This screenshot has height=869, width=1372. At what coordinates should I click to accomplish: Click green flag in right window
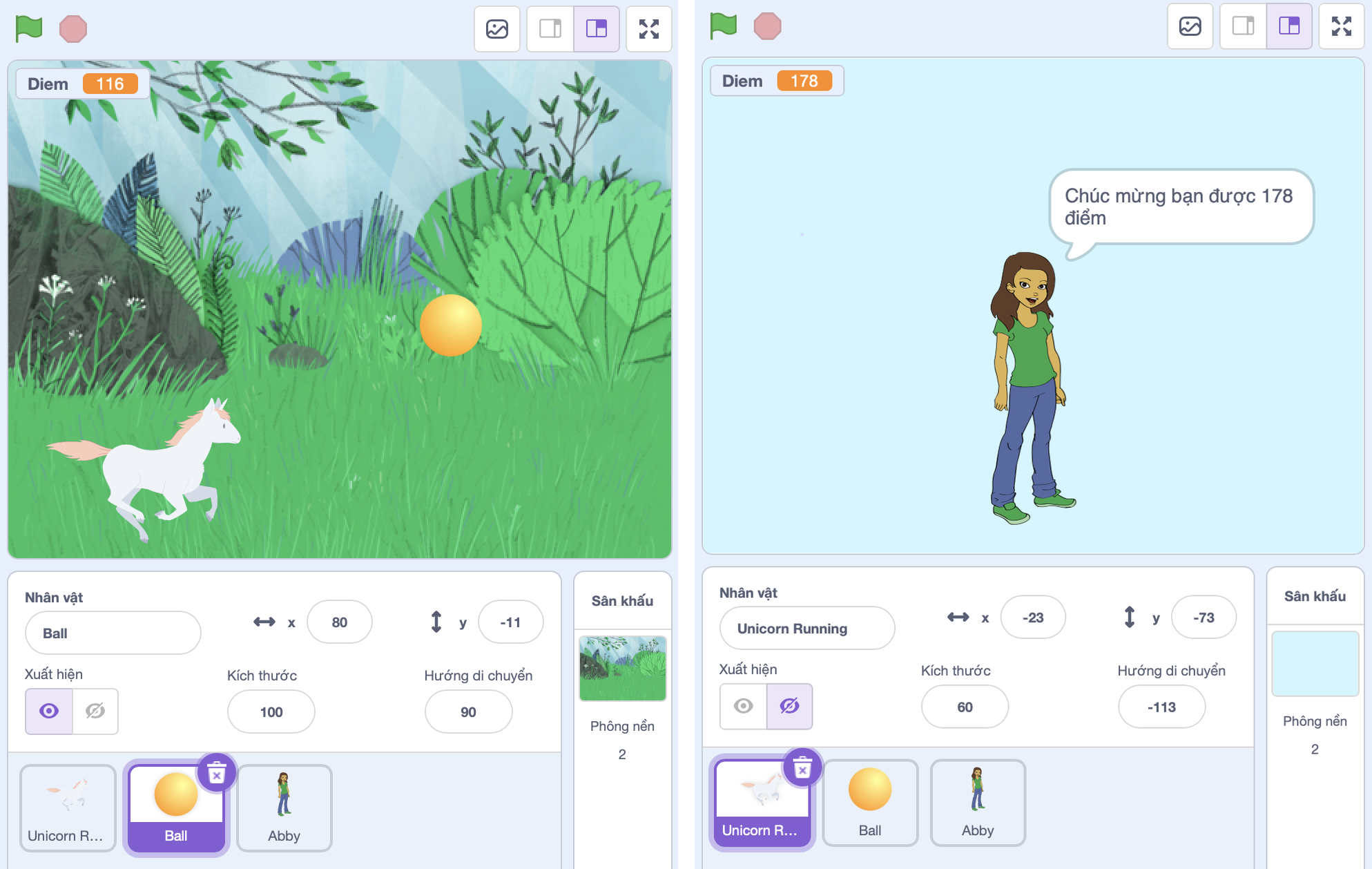724,26
